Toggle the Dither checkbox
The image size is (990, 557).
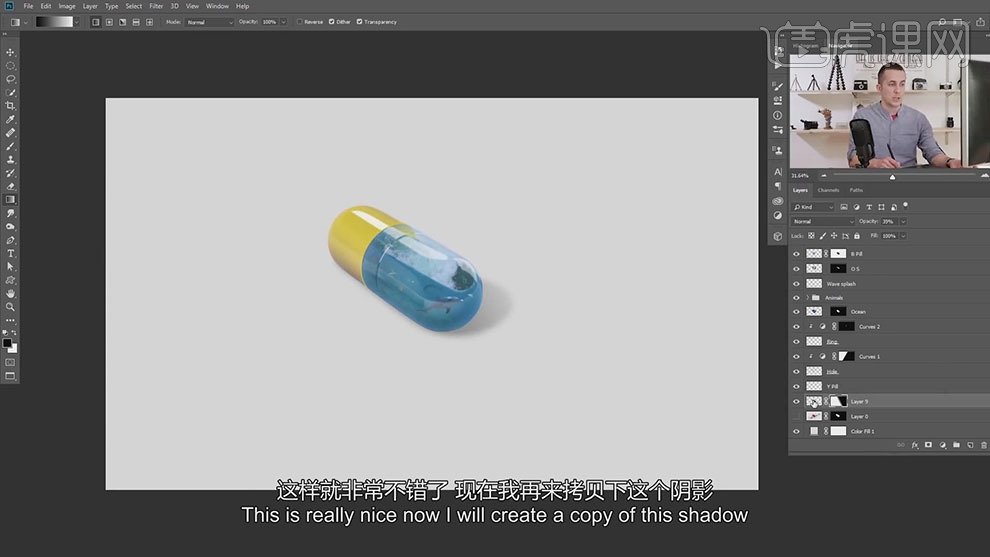pos(331,22)
